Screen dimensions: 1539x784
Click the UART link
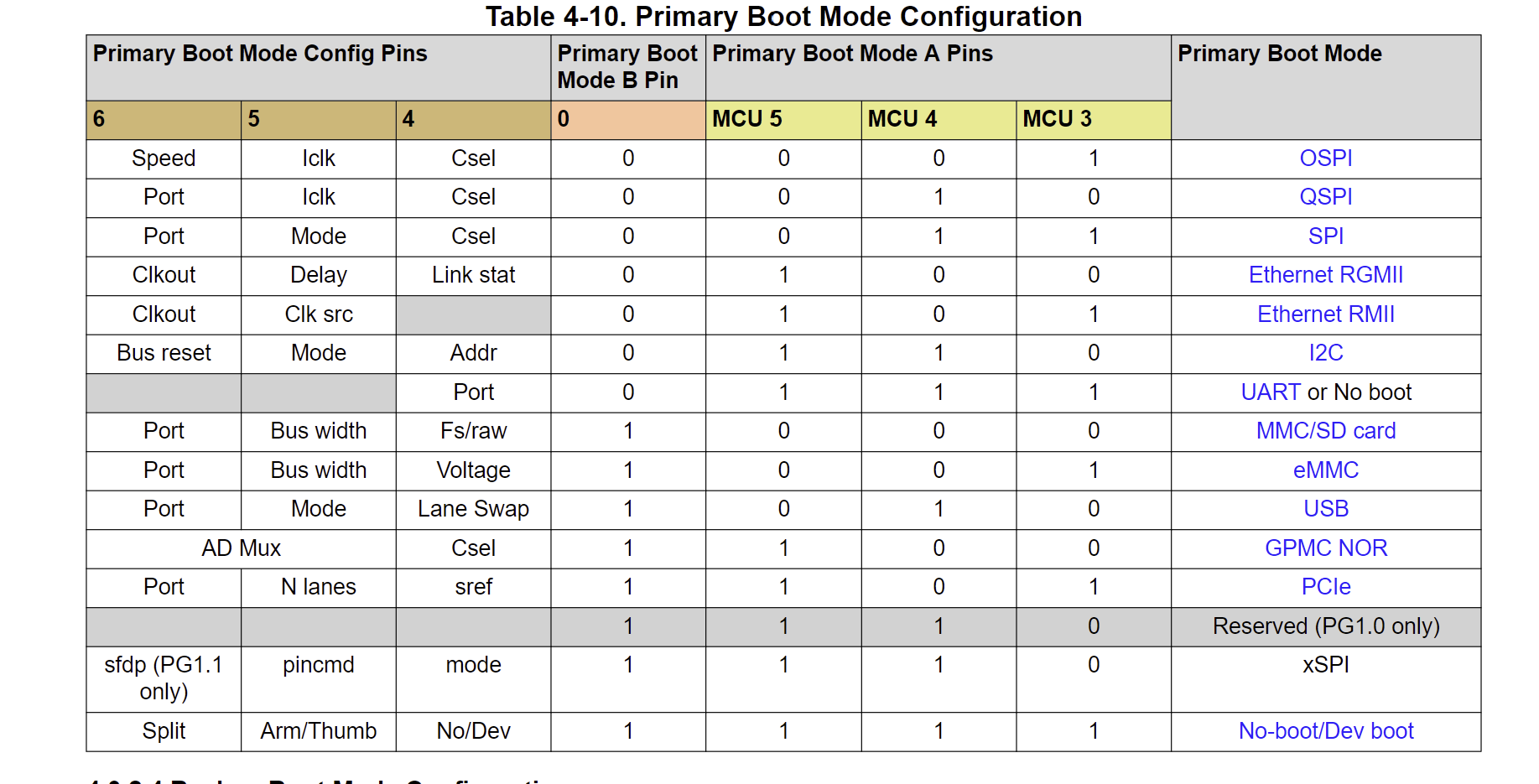tap(1271, 392)
